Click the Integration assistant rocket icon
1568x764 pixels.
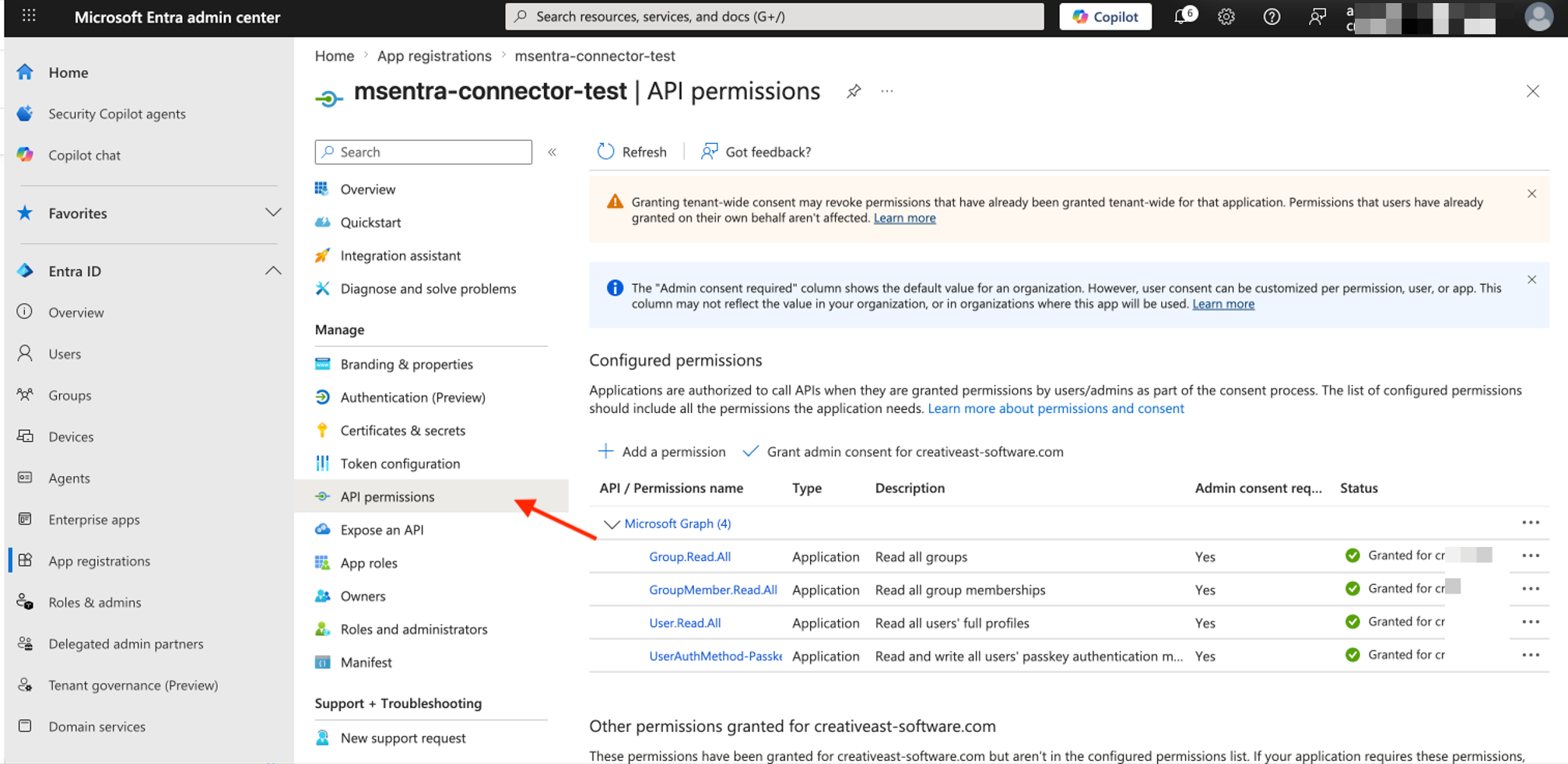point(322,255)
